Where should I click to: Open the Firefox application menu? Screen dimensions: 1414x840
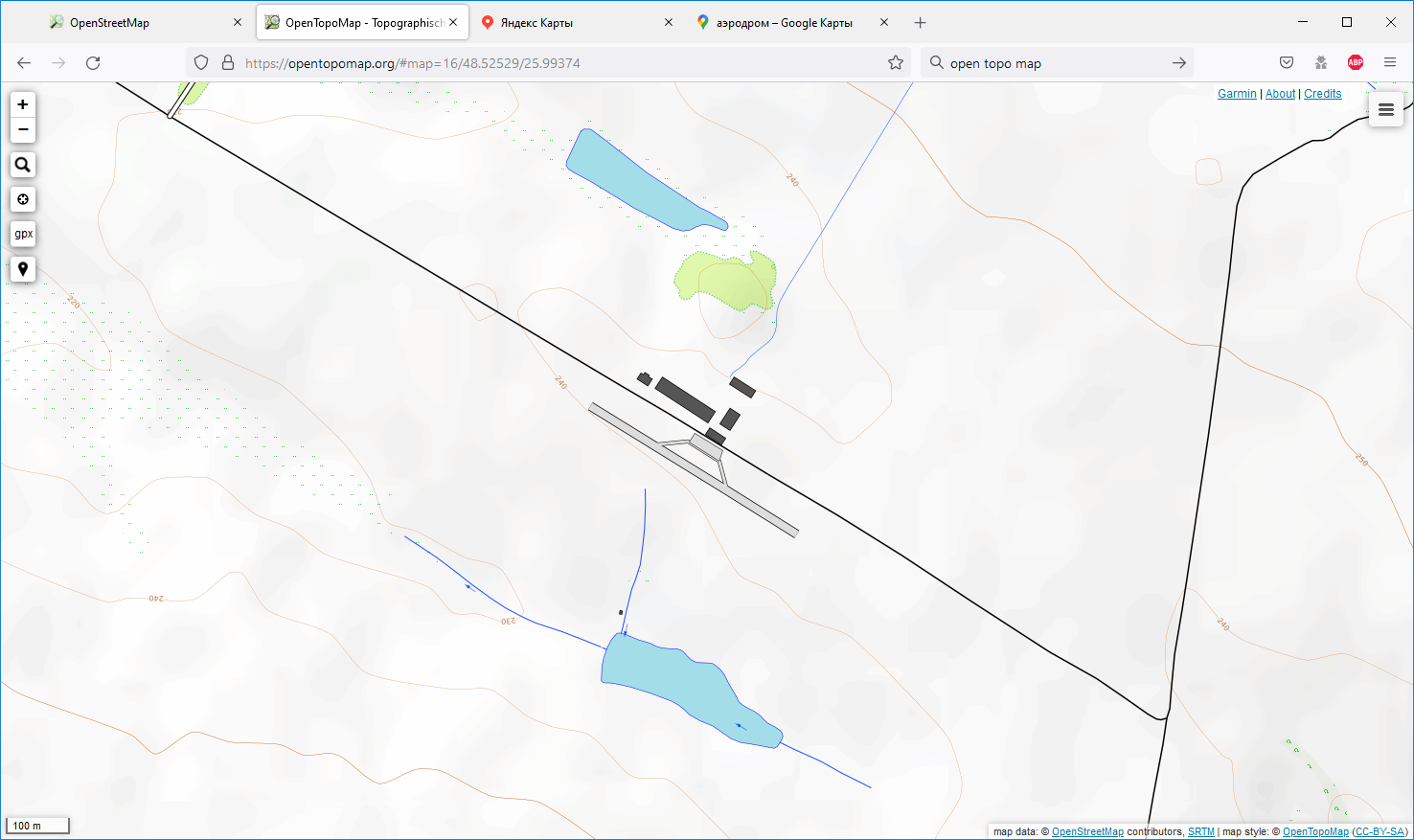[x=1390, y=63]
